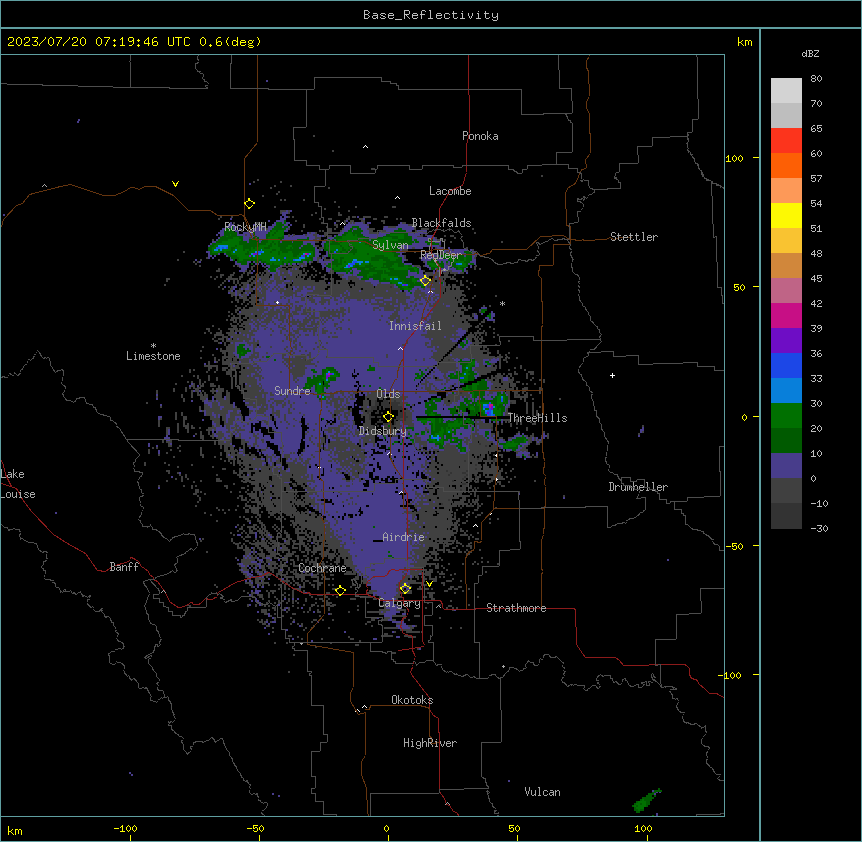Select the bright yellow swatch in dBZ legend
862x842 pixels.
point(786,215)
